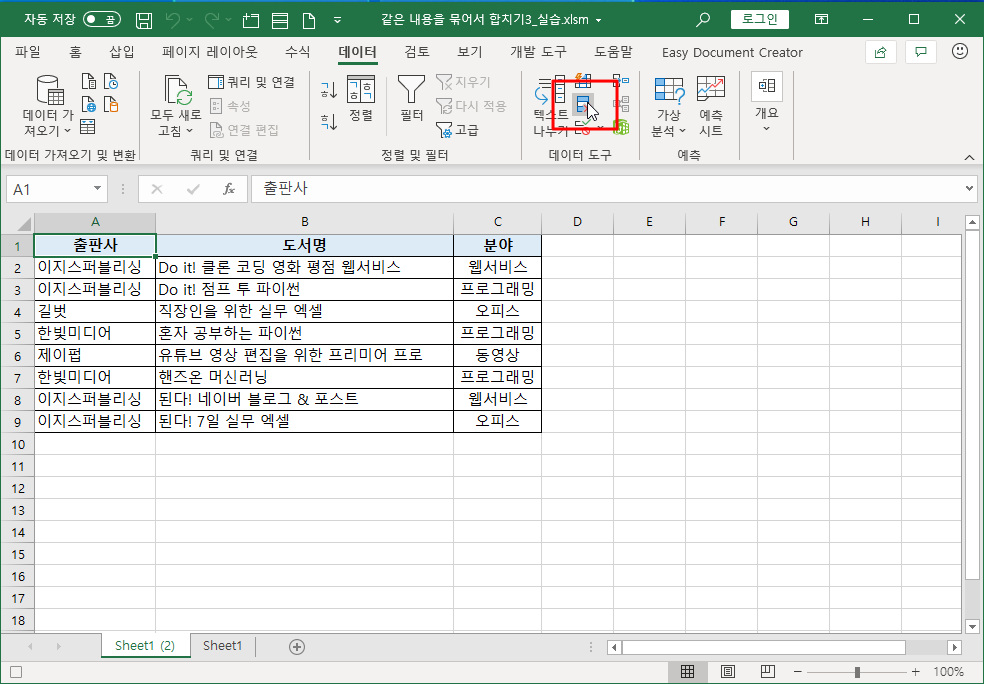Select cell containing 핸즈온 머신러닝
The width and height of the screenshot is (984, 684).
(304, 377)
